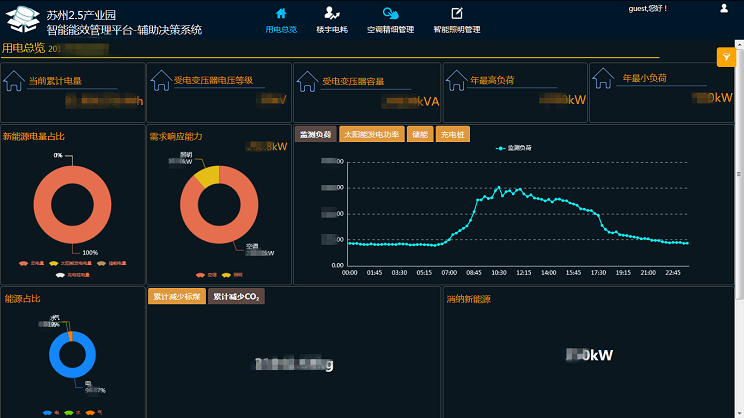Select the 储能 tab
This screenshot has width=744, height=418.
click(x=419, y=134)
